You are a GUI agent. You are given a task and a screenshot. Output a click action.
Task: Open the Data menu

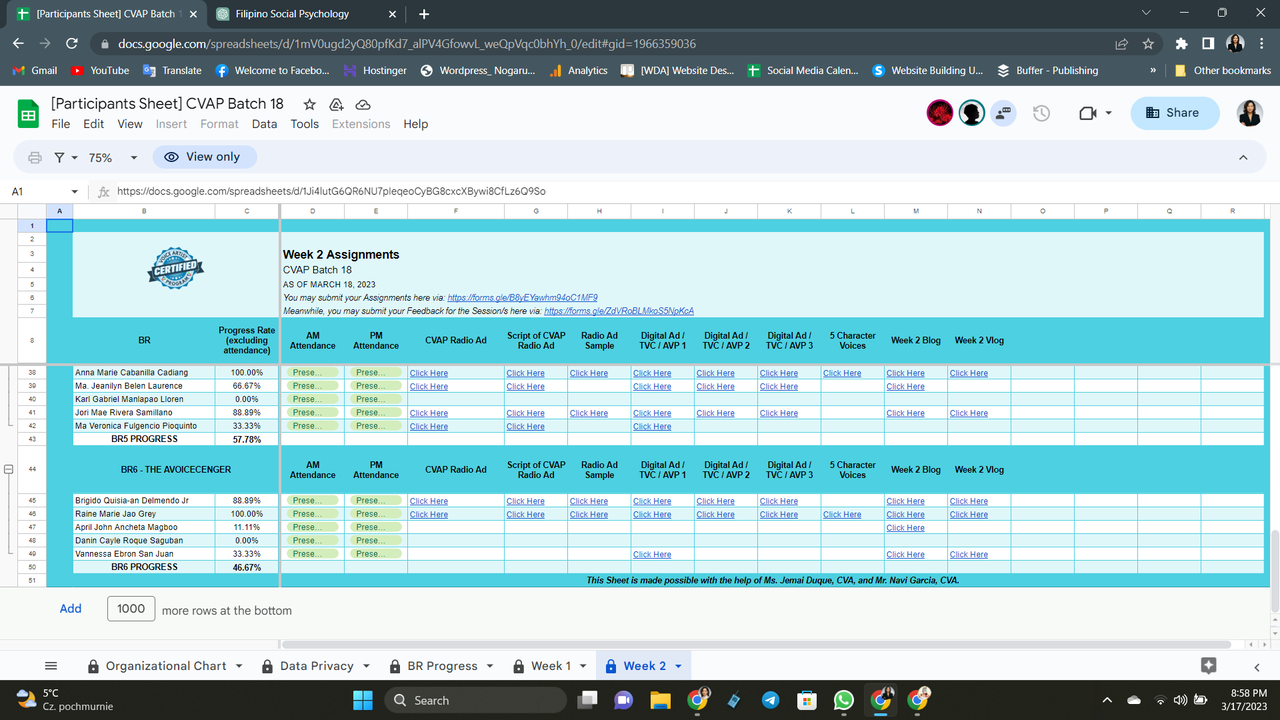pyautogui.click(x=264, y=124)
